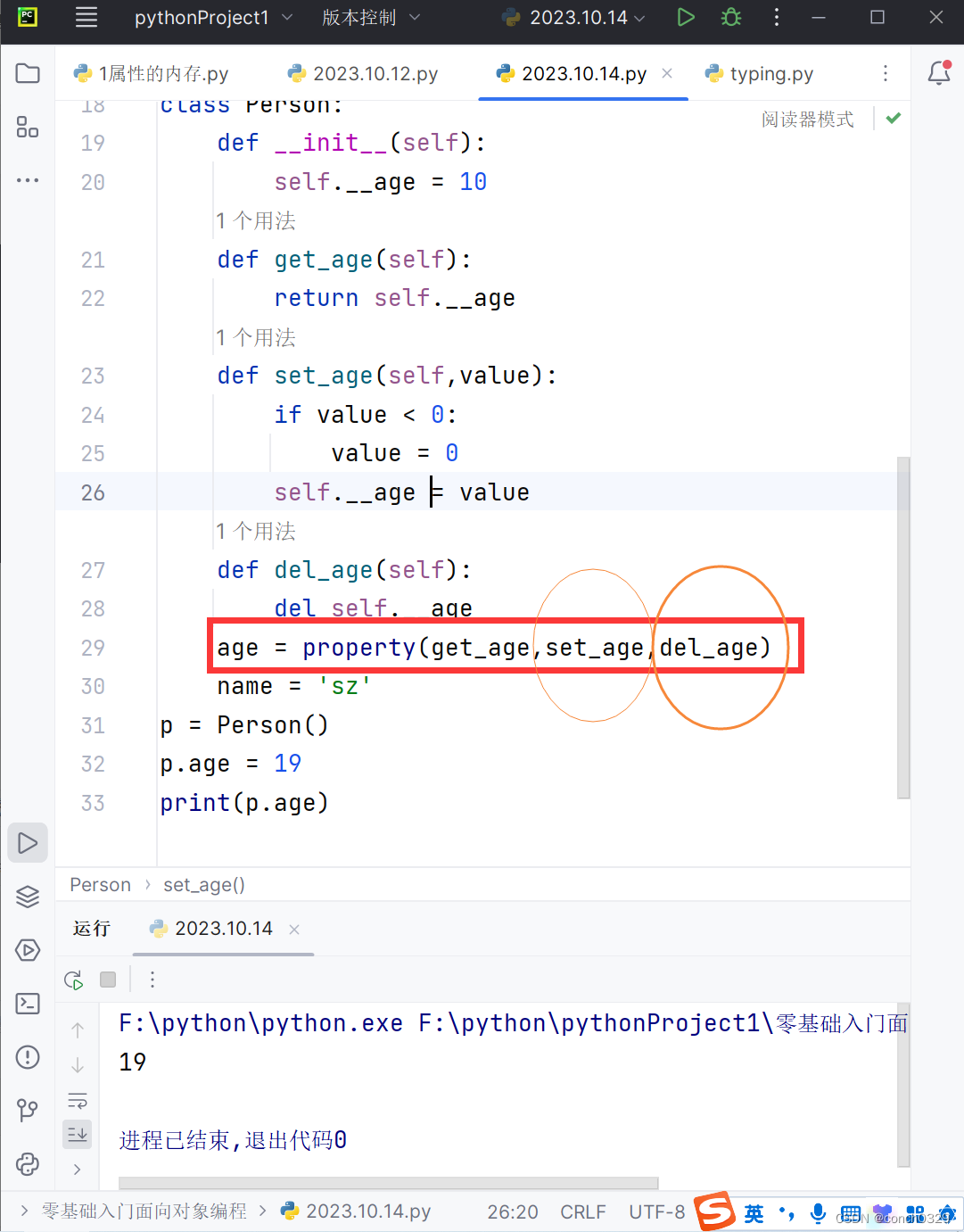Click the name = 'sz' code line
The height and width of the screenshot is (1232, 964).
pos(293,686)
